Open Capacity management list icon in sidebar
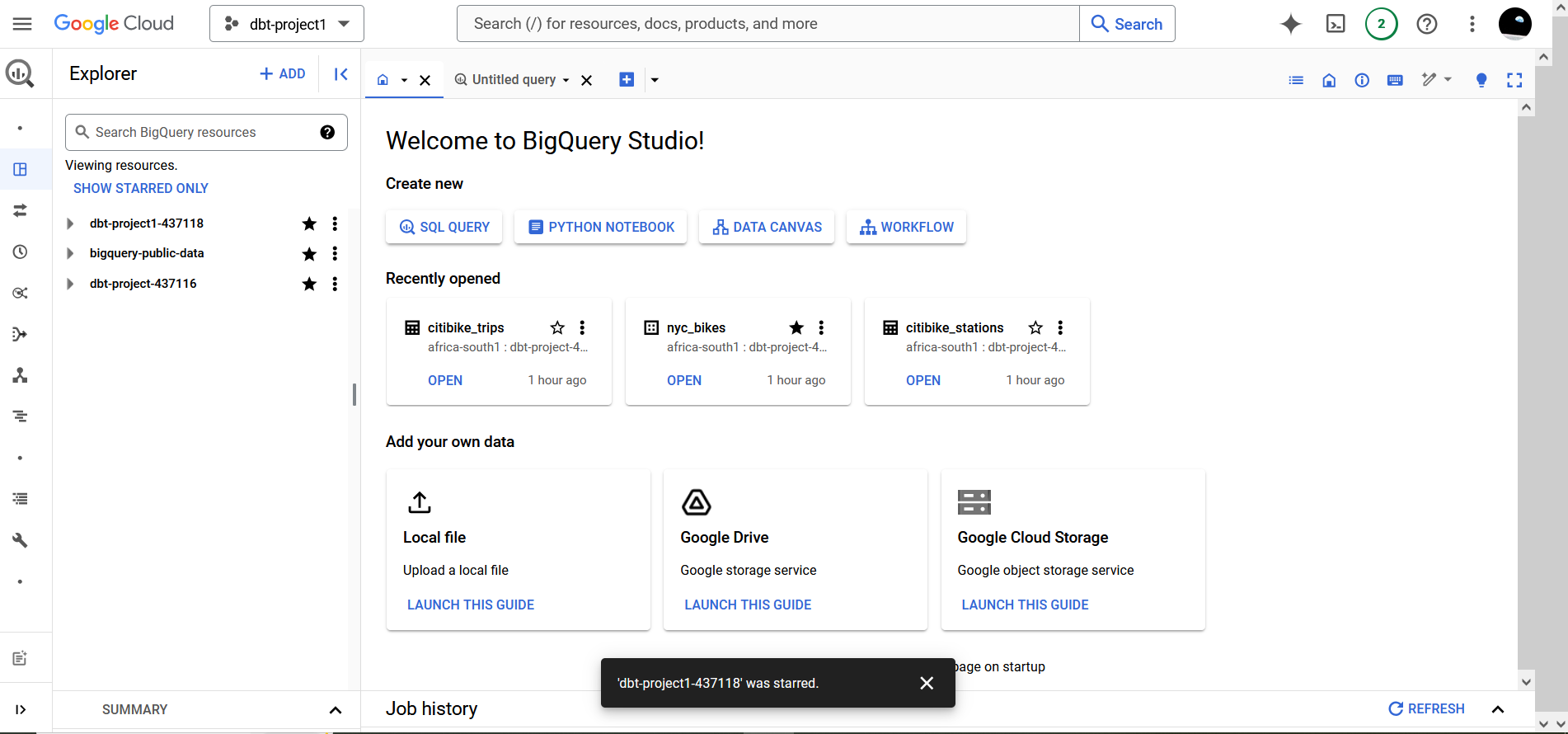The height and width of the screenshot is (734, 1568). point(20,499)
